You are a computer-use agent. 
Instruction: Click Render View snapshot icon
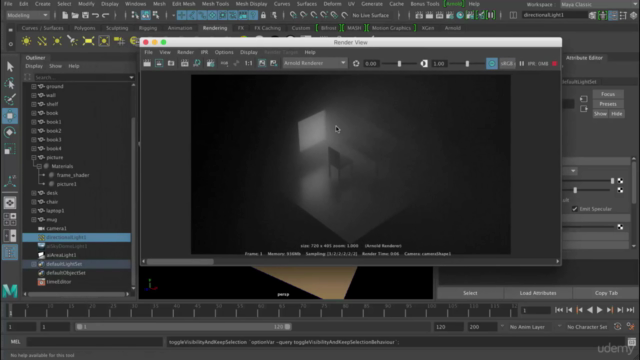tap(171, 63)
